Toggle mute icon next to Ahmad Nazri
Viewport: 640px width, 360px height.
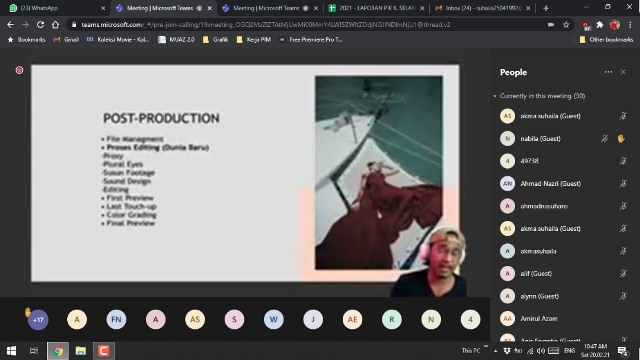pos(623,184)
